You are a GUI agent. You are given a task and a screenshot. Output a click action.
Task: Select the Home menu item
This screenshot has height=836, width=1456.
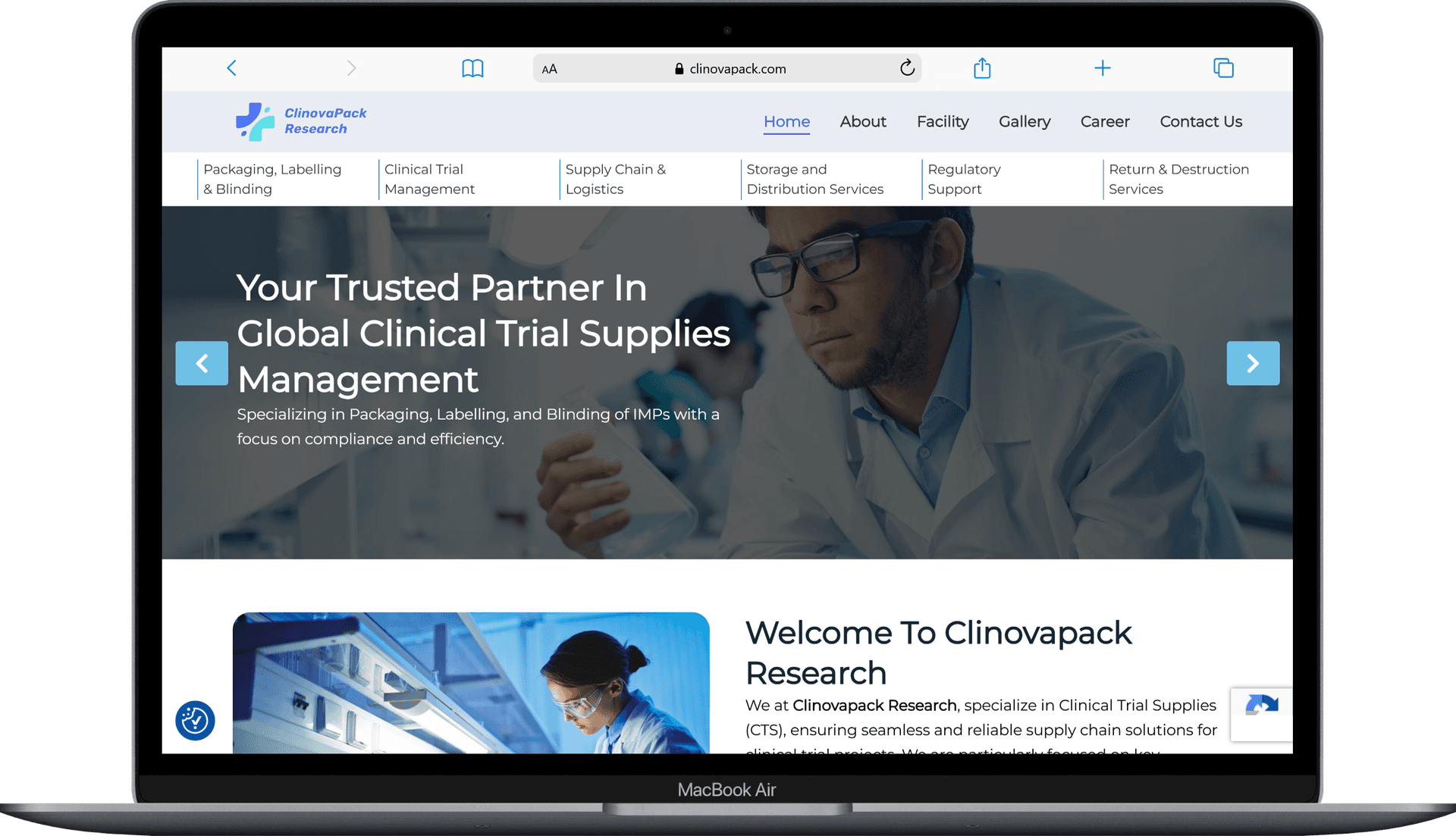coord(786,121)
